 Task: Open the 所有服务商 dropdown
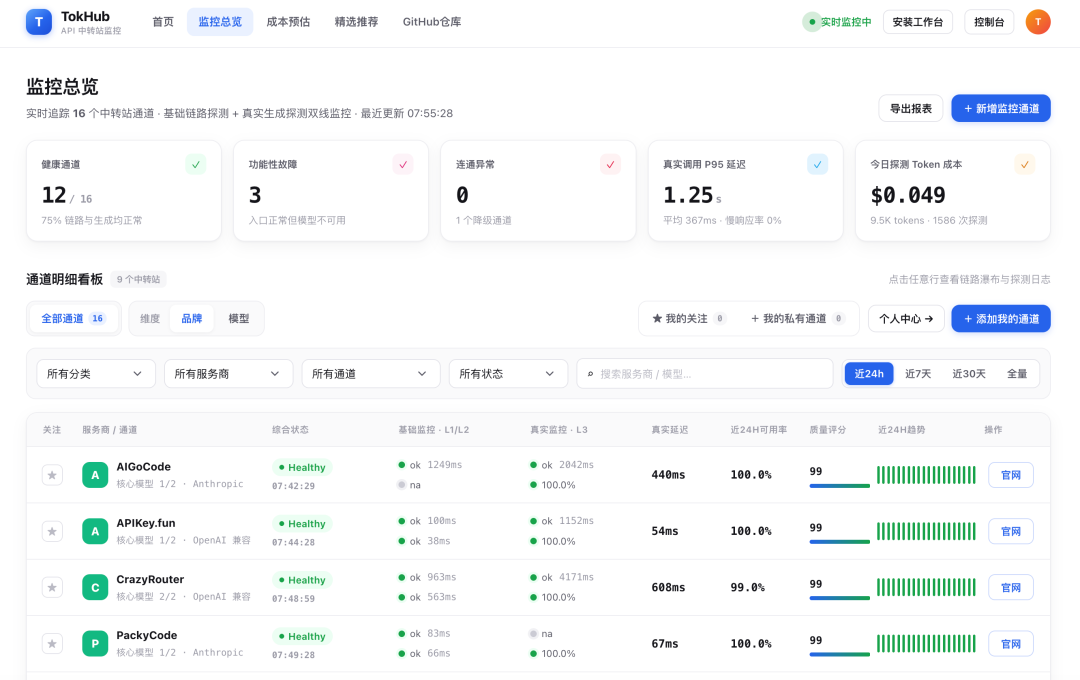tap(229, 373)
